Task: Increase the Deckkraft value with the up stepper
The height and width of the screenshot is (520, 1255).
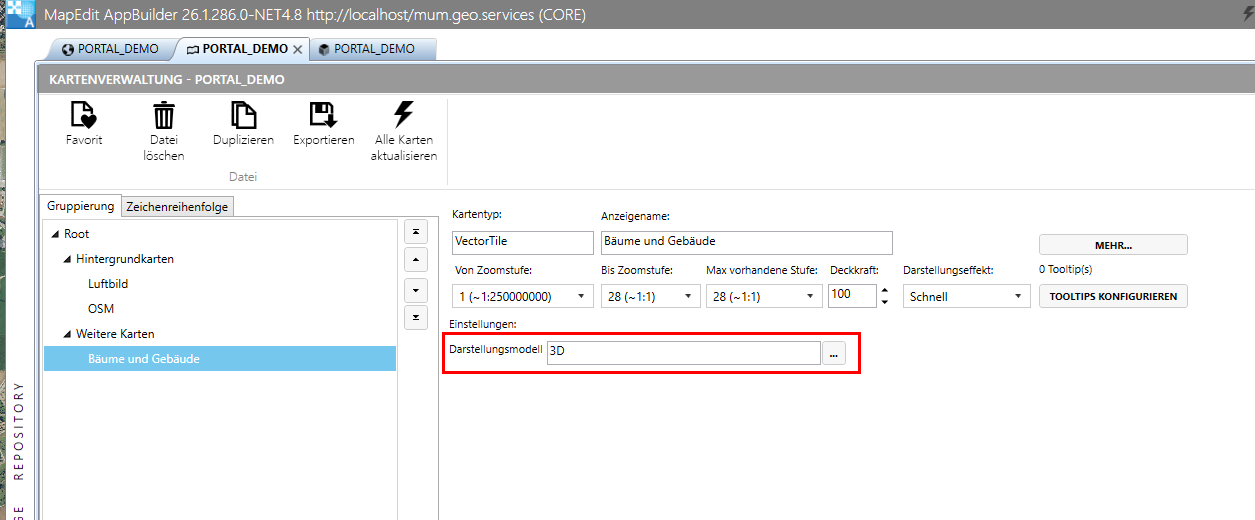Action: 884,290
